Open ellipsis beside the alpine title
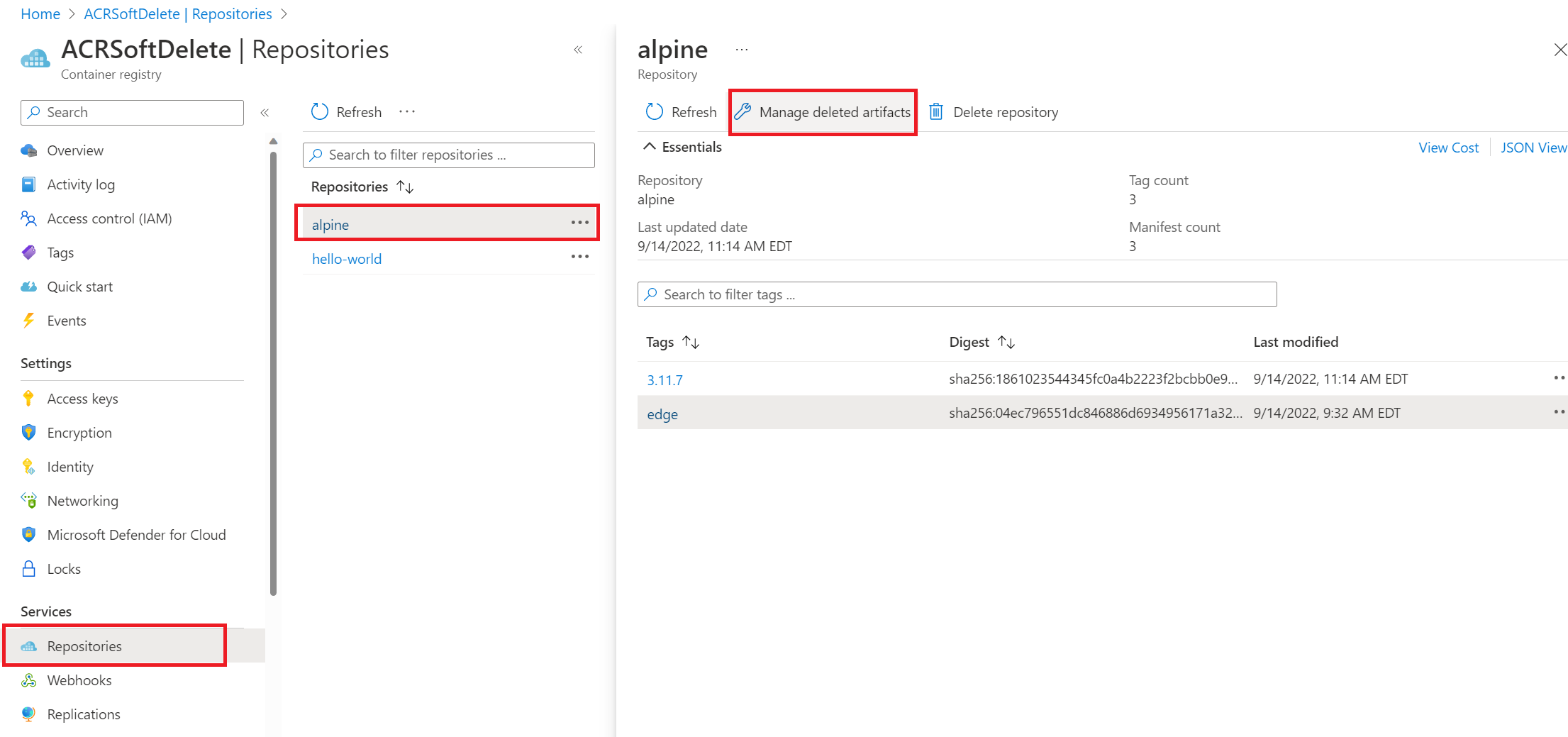This screenshot has width=1568, height=737. [741, 50]
